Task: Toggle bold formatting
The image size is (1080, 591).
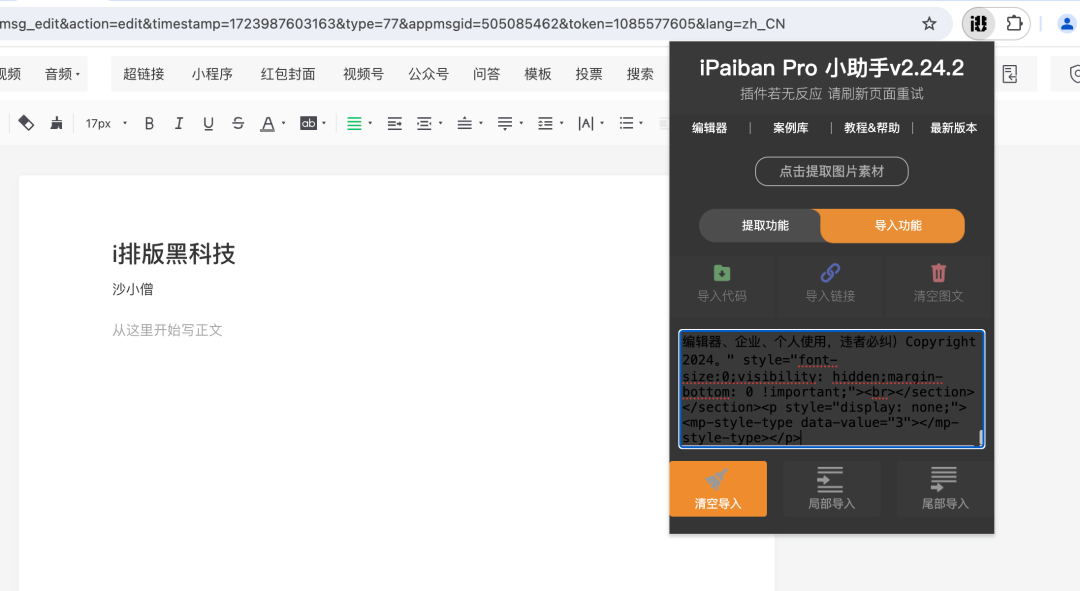Action: click(x=149, y=123)
